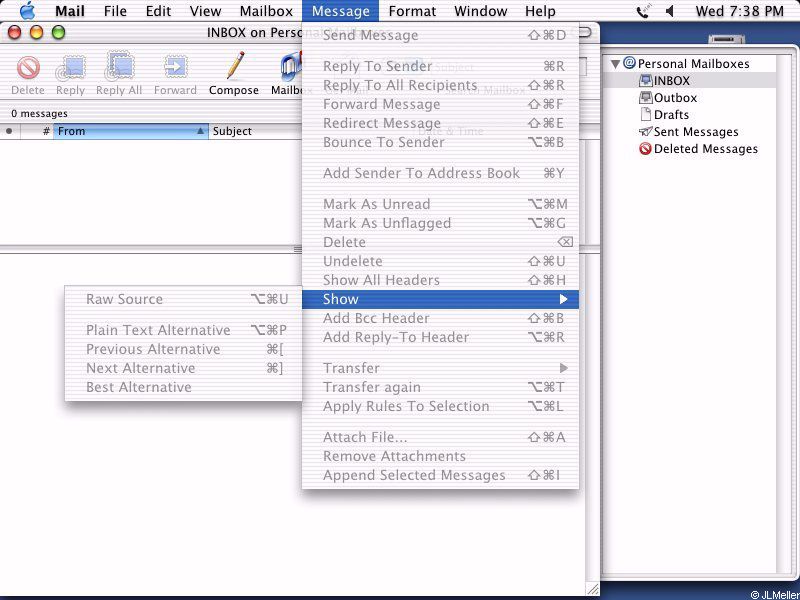Choose Raw Source in the Show submenu
The width and height of the screenshot is (800, 600).
coord(183,299)
